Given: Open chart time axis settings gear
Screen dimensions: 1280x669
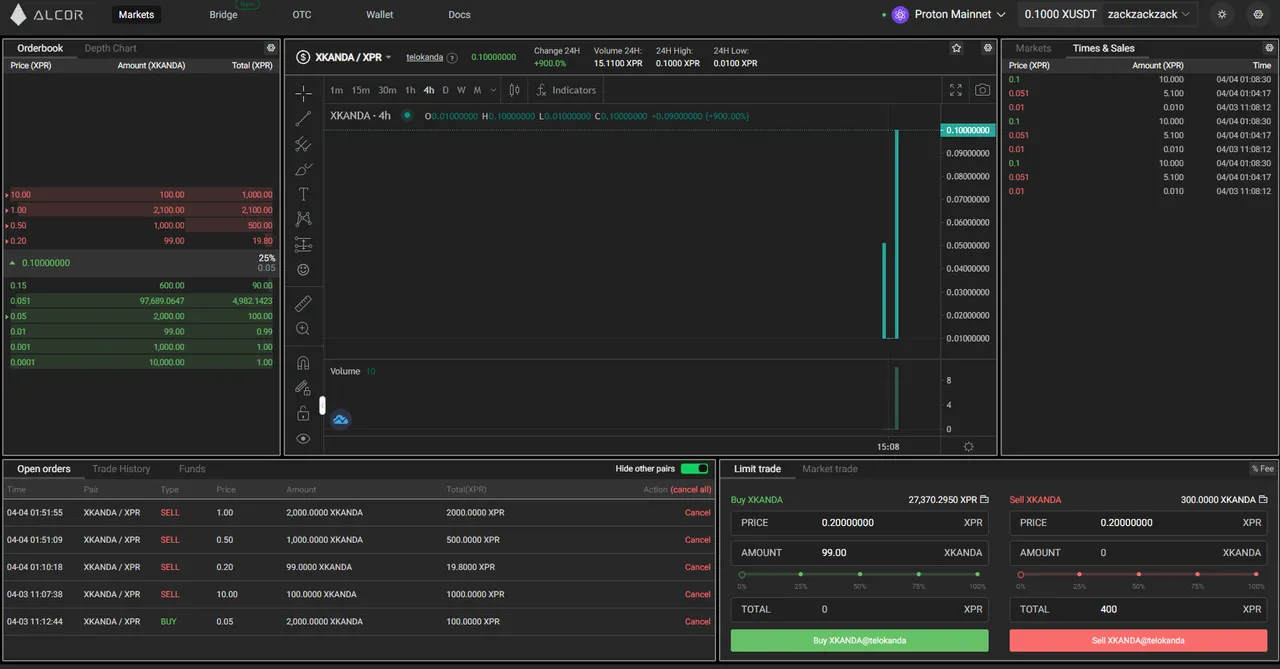Looking at the screenshot, I should [968, 446].
